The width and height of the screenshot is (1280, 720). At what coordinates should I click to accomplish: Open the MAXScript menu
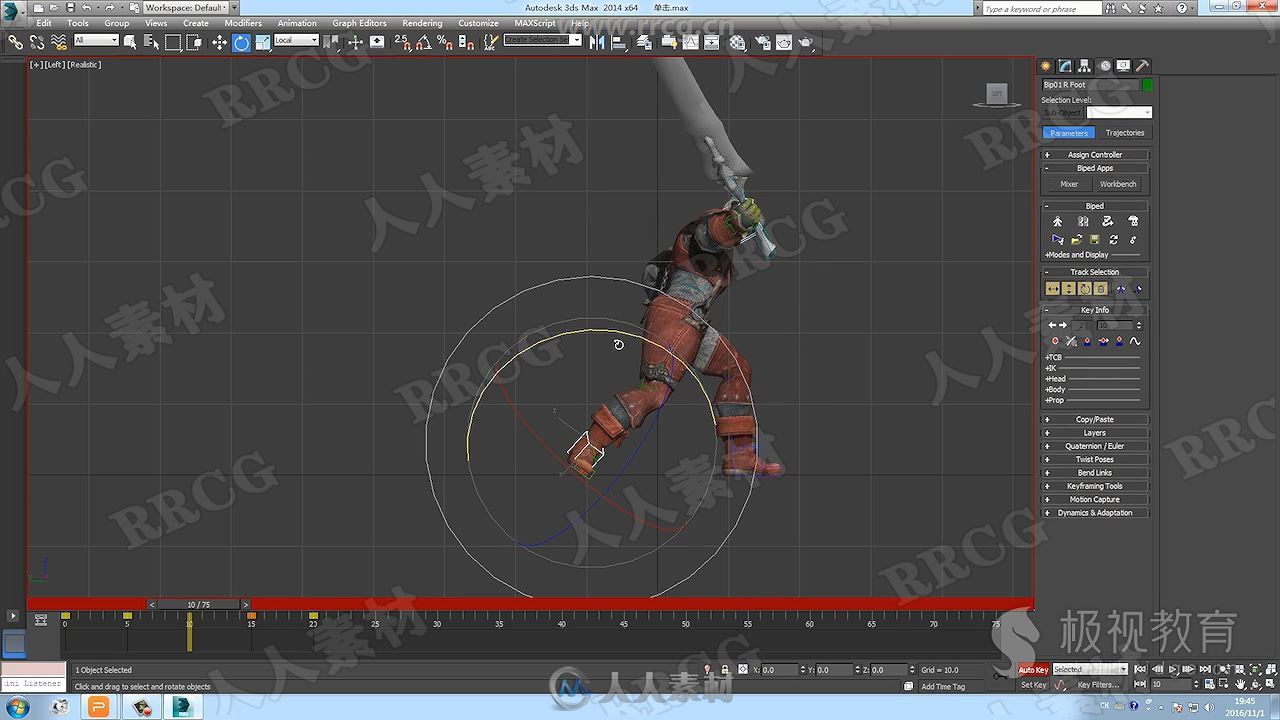535,23
